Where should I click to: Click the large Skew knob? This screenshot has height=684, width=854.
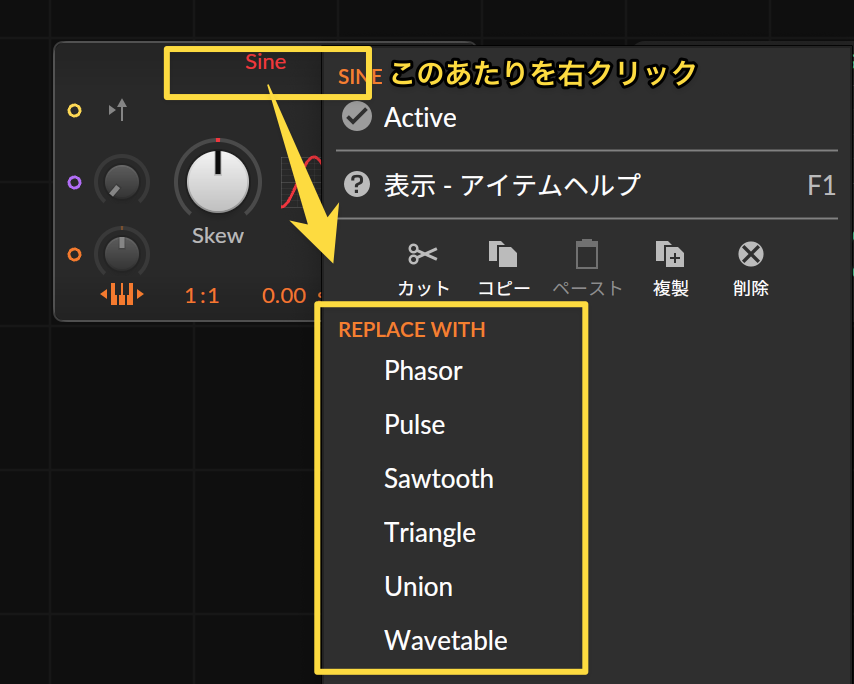218,181
